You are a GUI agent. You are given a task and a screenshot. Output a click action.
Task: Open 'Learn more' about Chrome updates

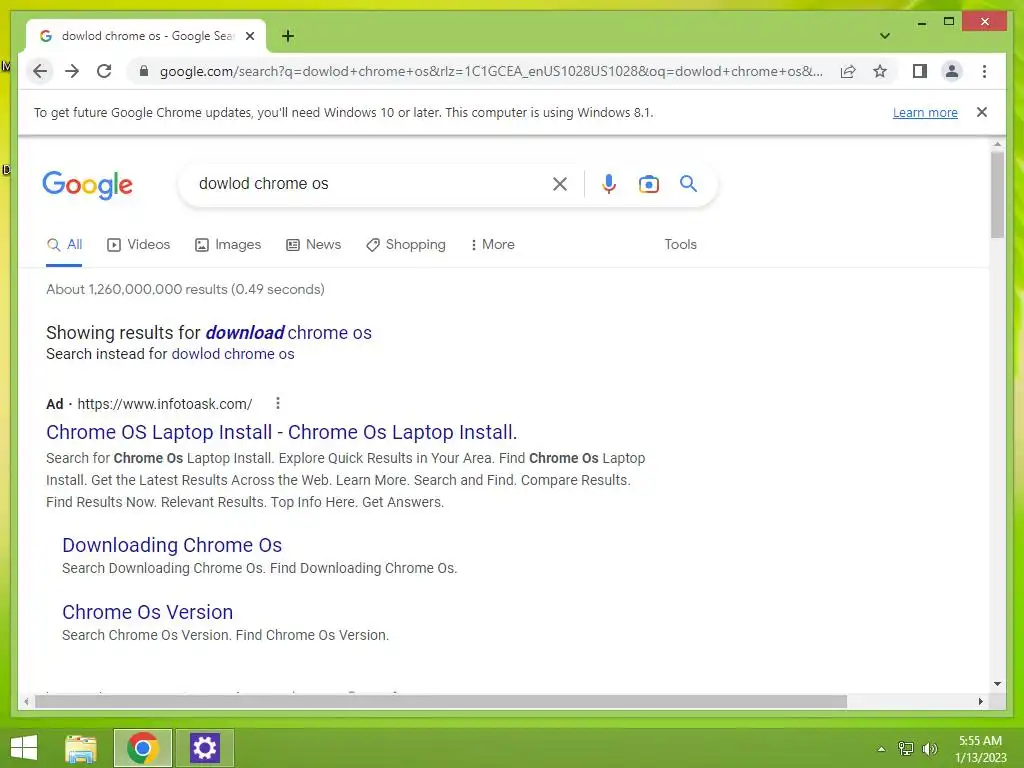click(x=925, y=112)
